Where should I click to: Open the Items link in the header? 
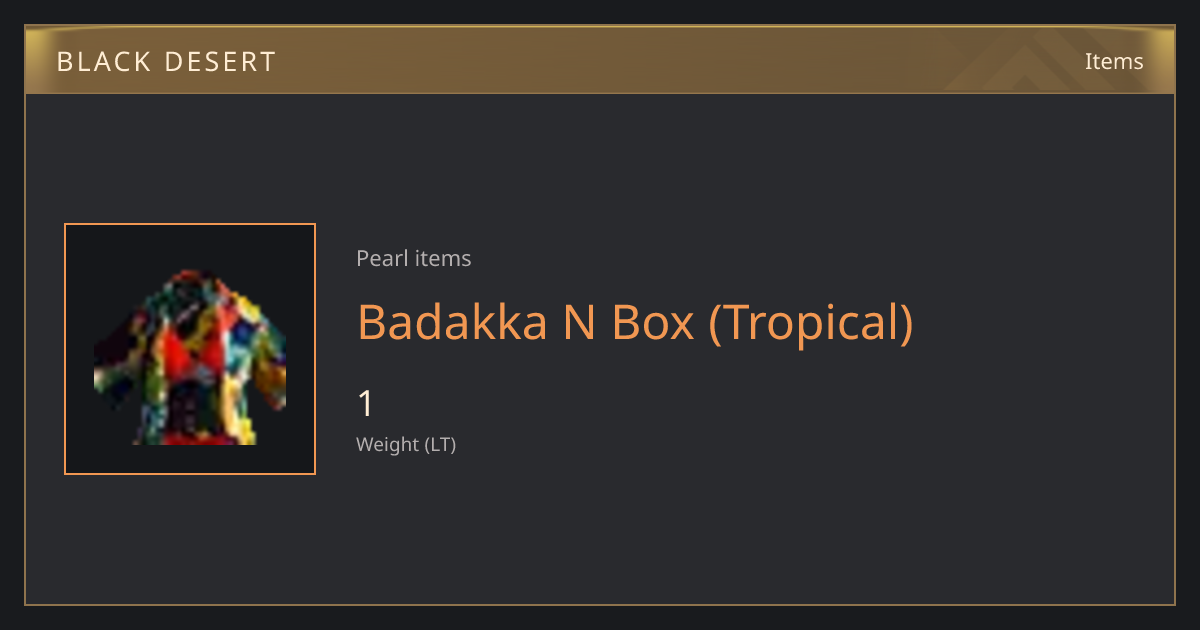click(x=1114, y=61)
